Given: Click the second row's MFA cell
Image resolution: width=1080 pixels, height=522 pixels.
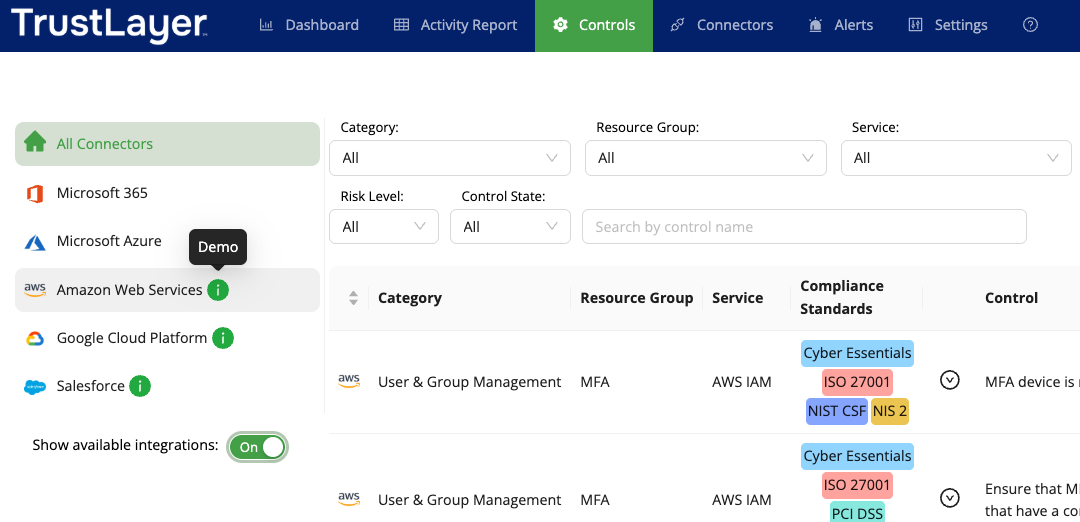Looking at the screenshot, I should click(595, 499).
